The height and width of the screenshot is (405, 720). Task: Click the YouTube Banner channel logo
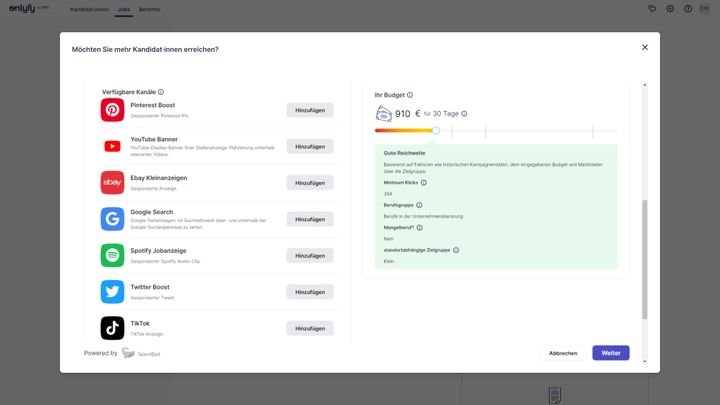pyautogui.click(x=112, y=146)
